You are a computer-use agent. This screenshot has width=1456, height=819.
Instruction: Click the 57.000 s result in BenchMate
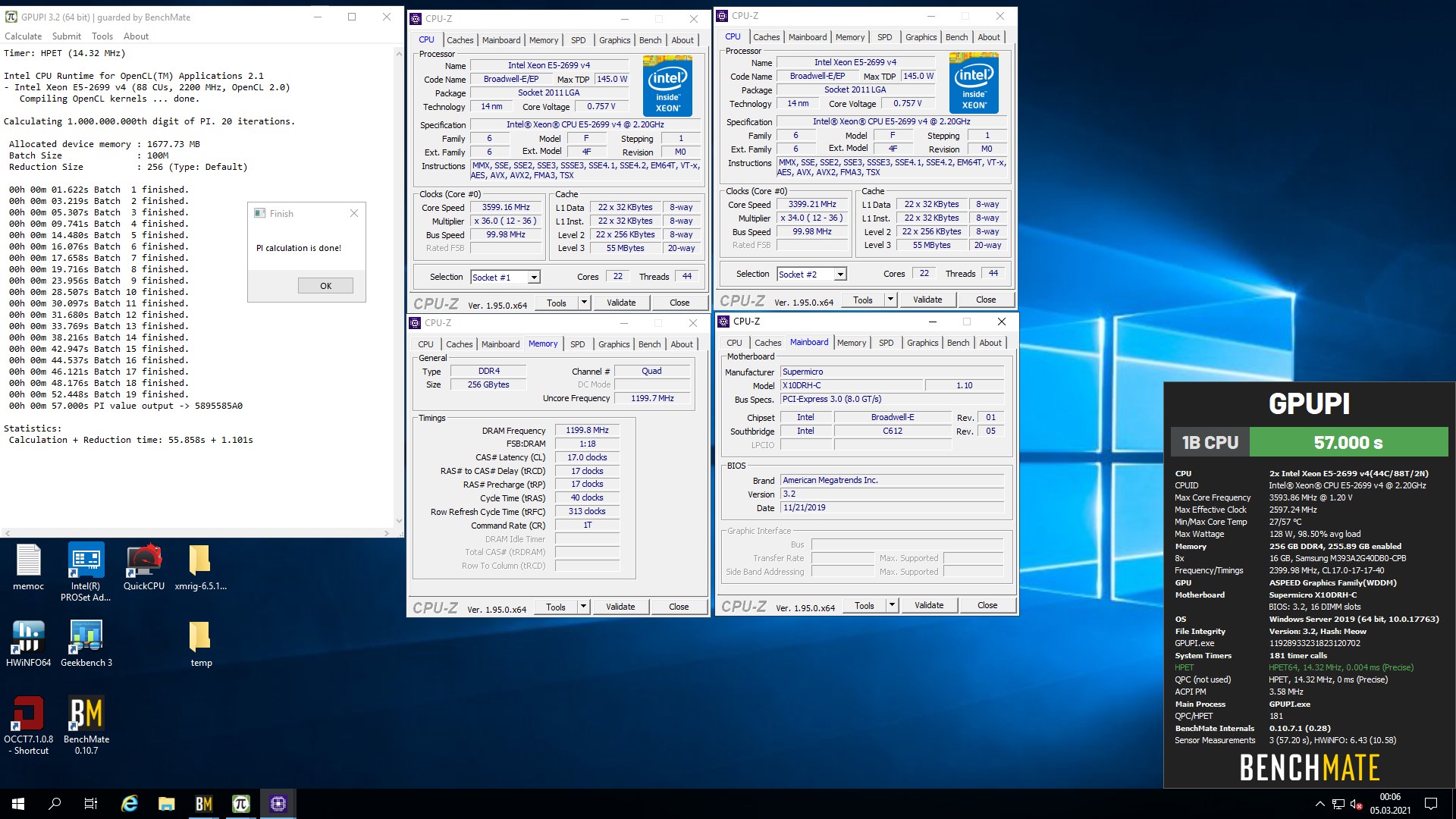tap(1348, 442)
